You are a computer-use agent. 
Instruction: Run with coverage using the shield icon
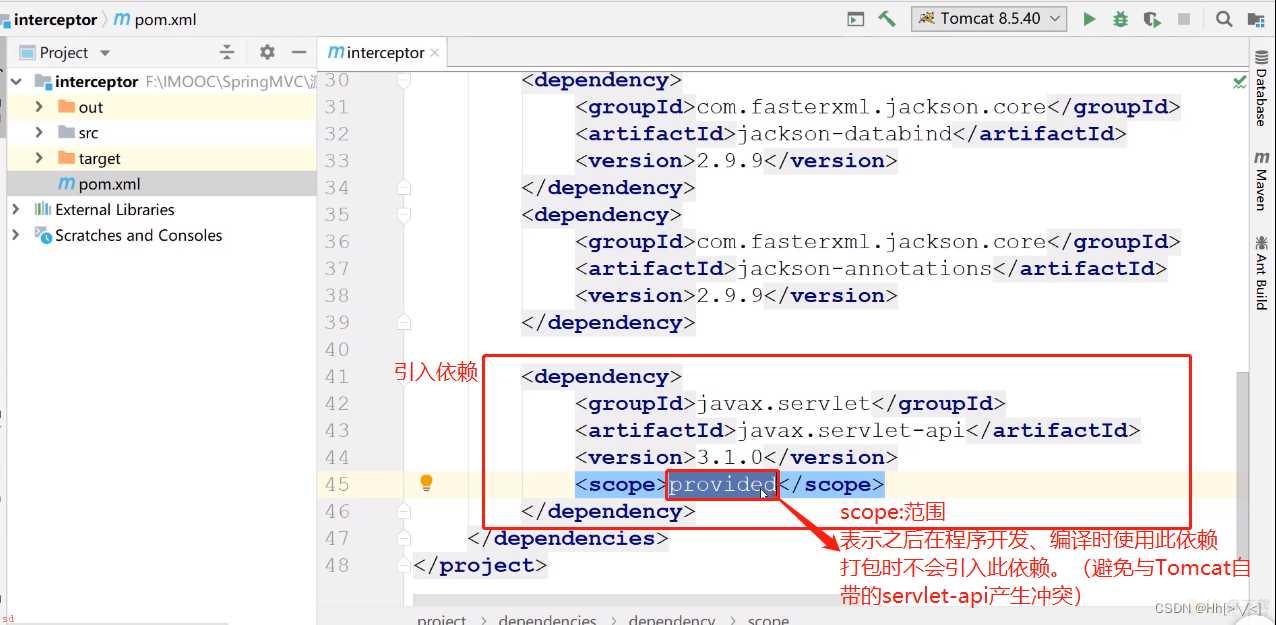[1152, 19]
